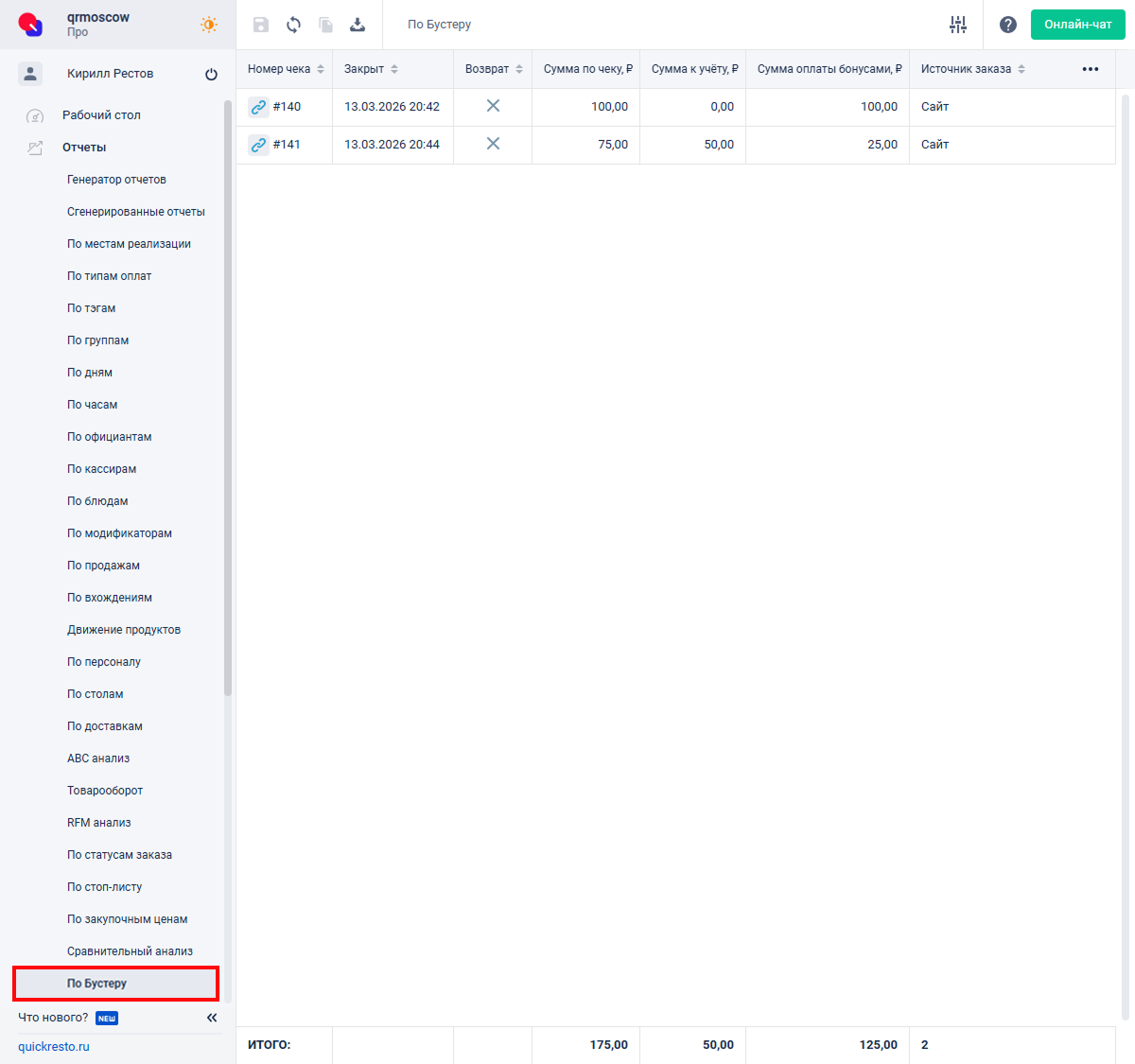Image resolution: width=1135 pixels, height=1064 pixels.
Task: Open the filter settings sliders icon
Action: (958, 25)
